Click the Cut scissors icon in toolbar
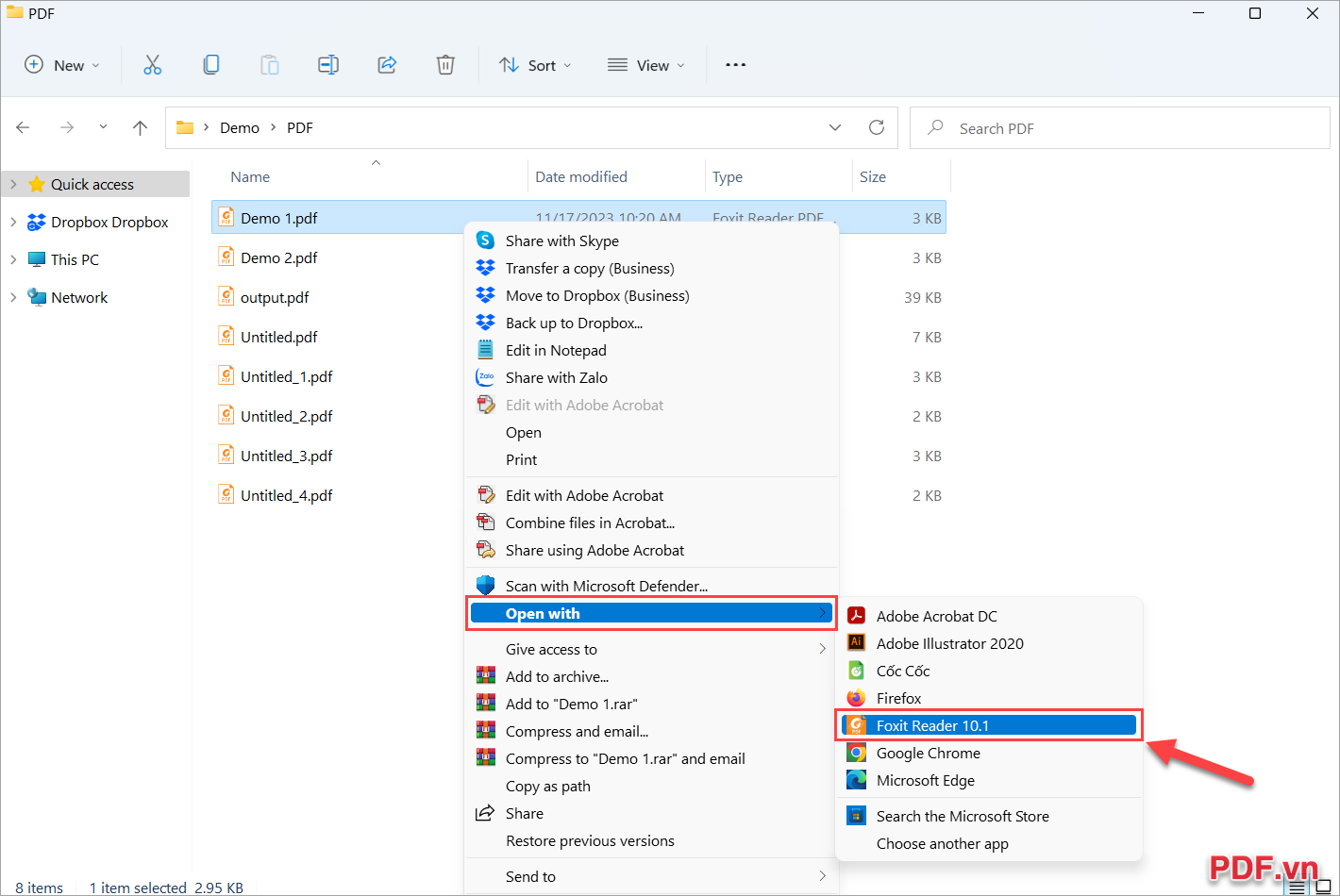Viewport: 1340px width, 896px height. pos(153,65)
